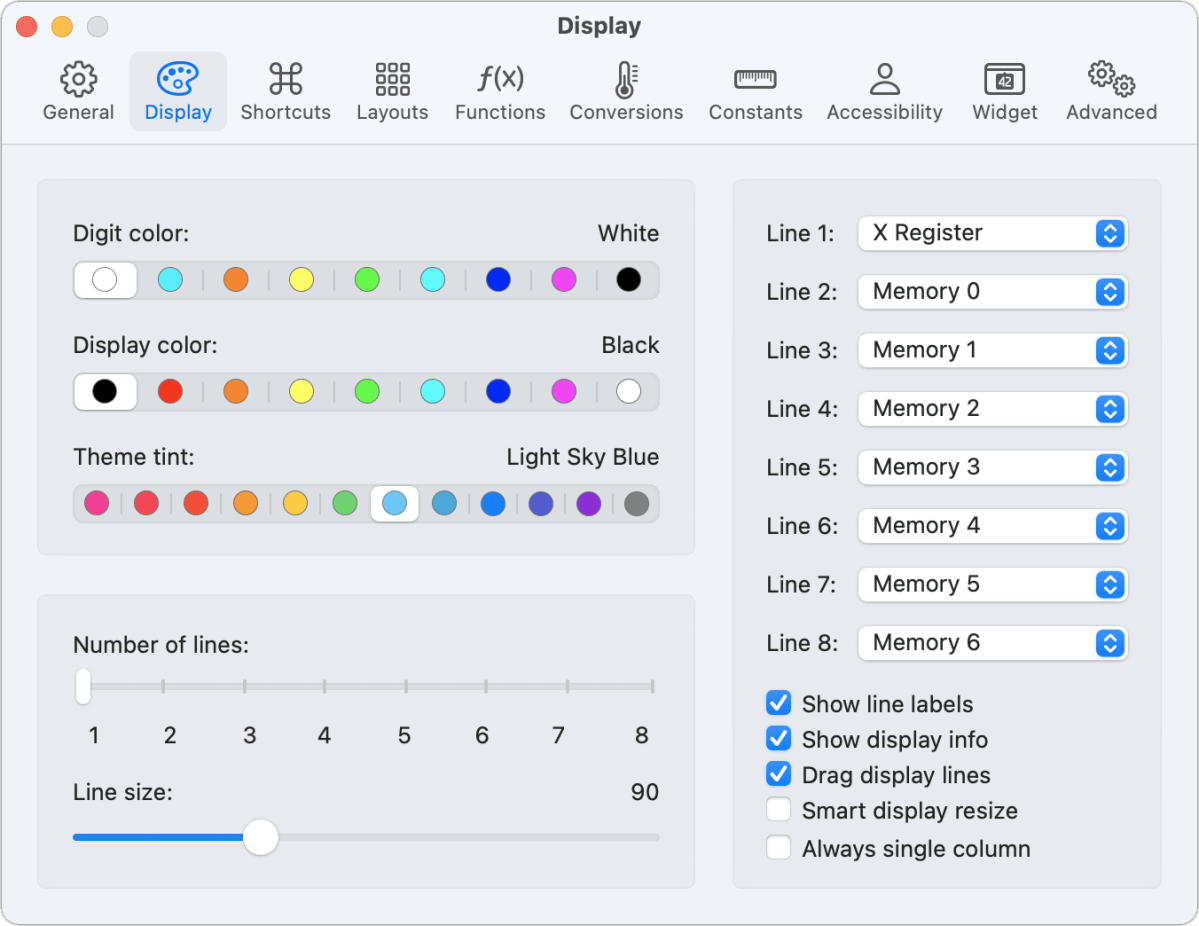Set display color to yellow swatch
This screenshot has width=1199, height=926.
tap(301, 392)
